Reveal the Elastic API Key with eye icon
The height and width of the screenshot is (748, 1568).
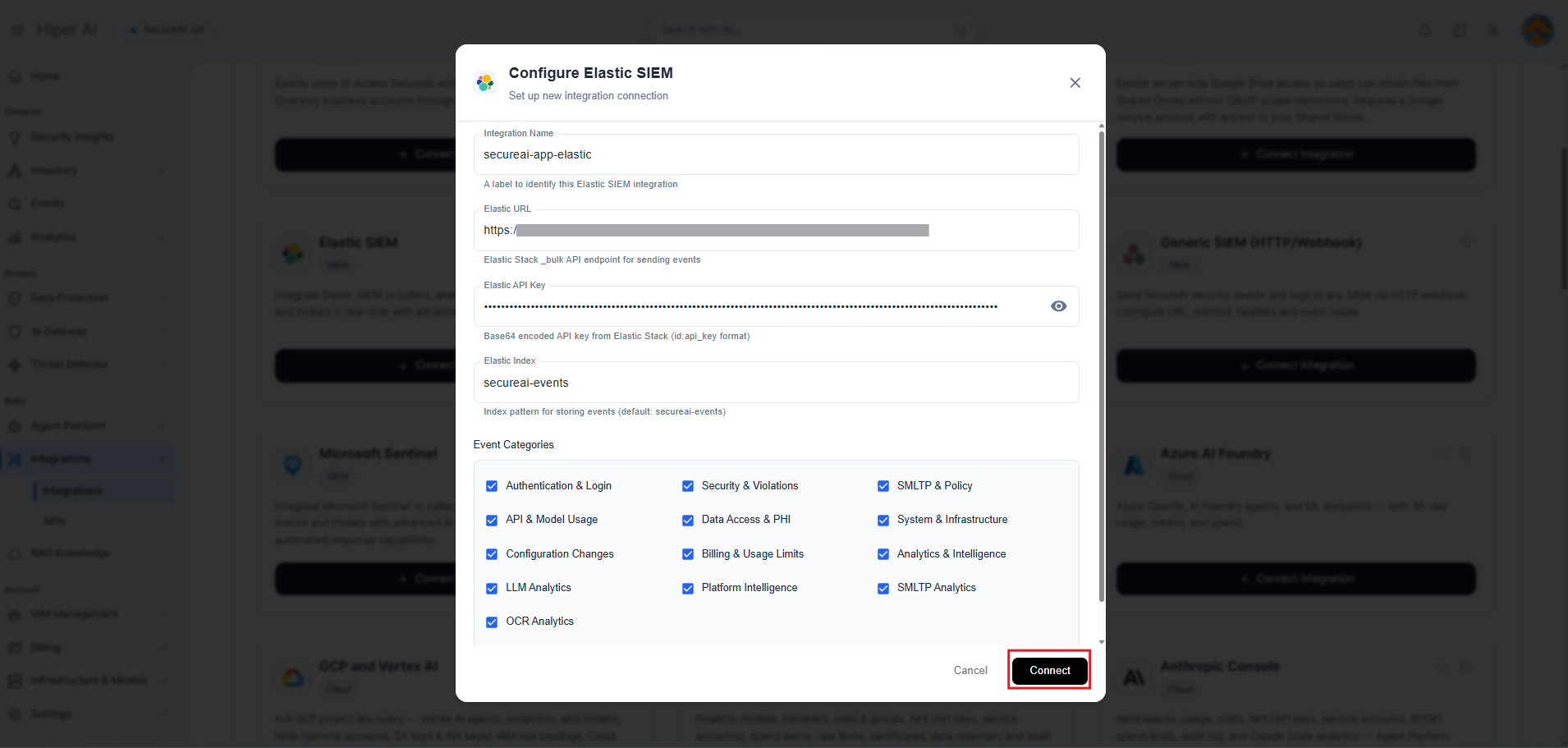point(1058,306)
